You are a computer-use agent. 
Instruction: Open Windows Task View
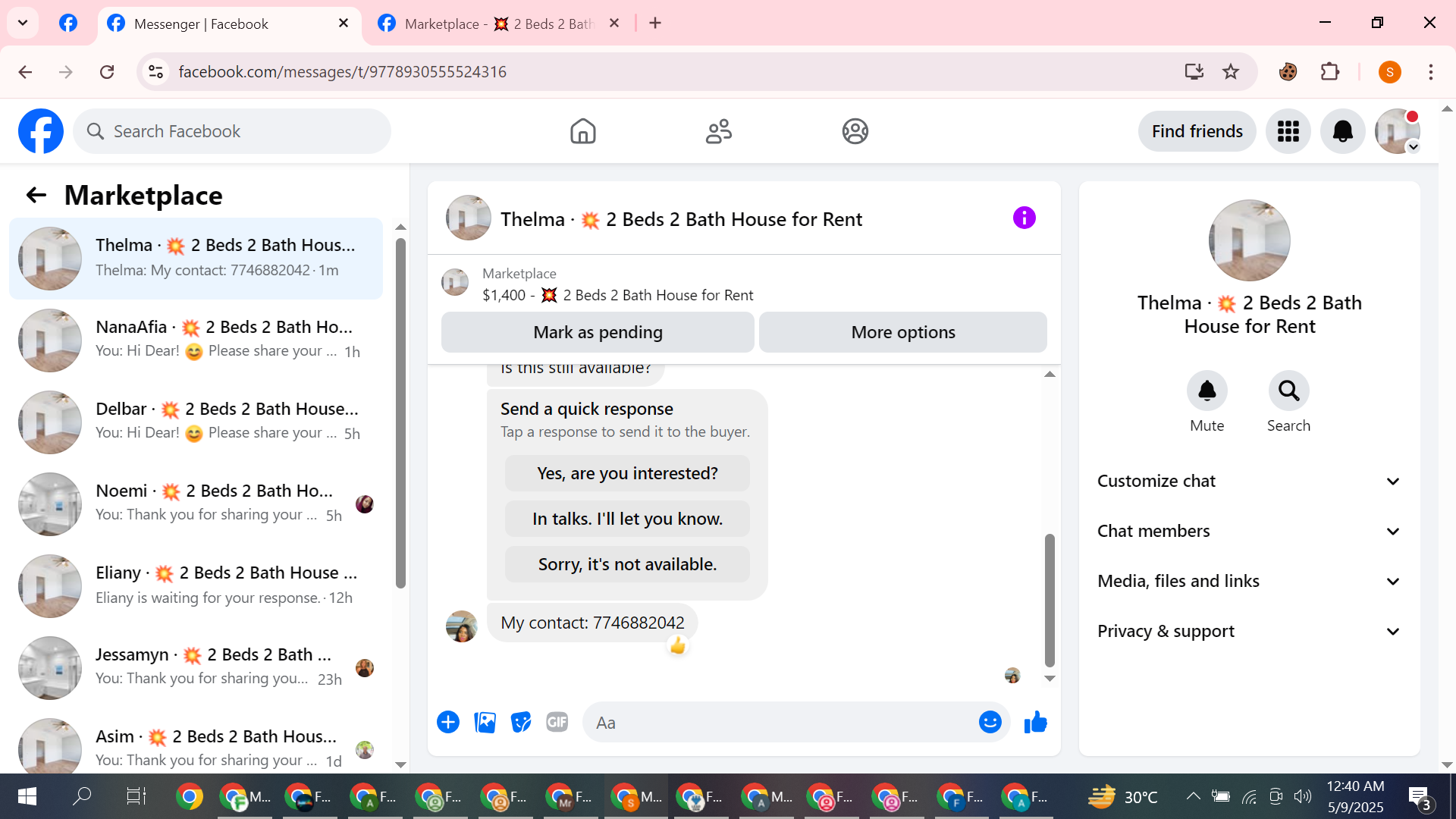point(136,796)
